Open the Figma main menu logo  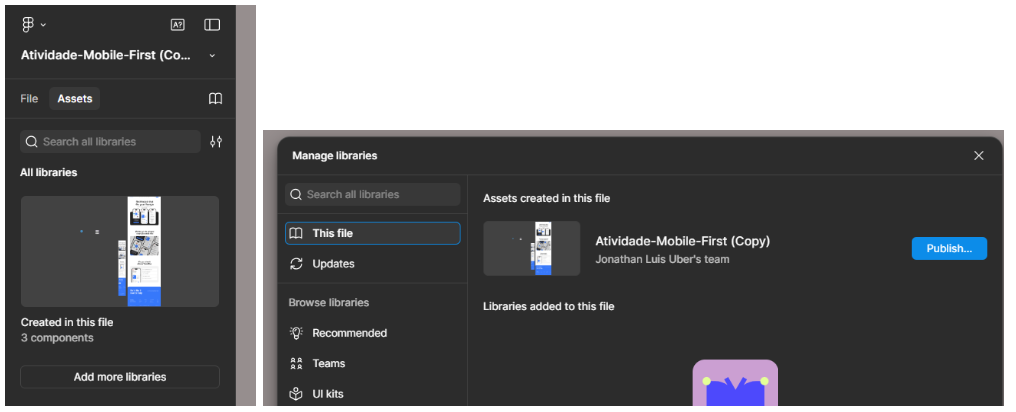(27, 25)
